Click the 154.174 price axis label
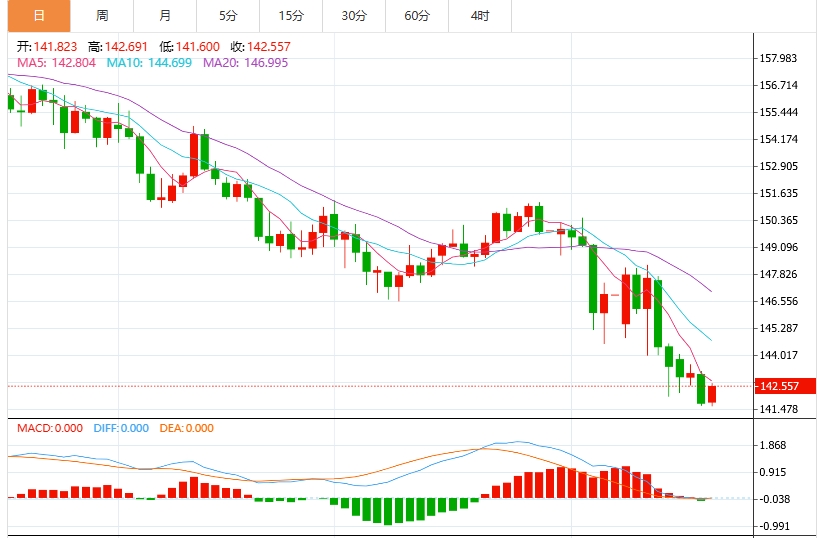The image size is (820, 538). pos(778,139)
